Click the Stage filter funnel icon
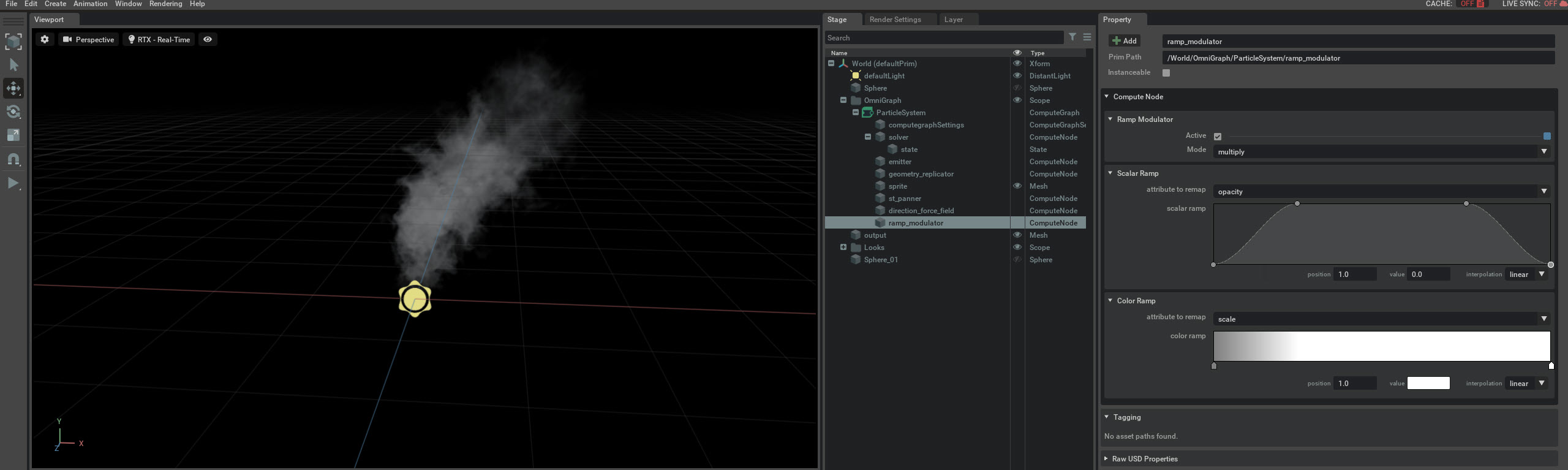 tap(1072, 37)
